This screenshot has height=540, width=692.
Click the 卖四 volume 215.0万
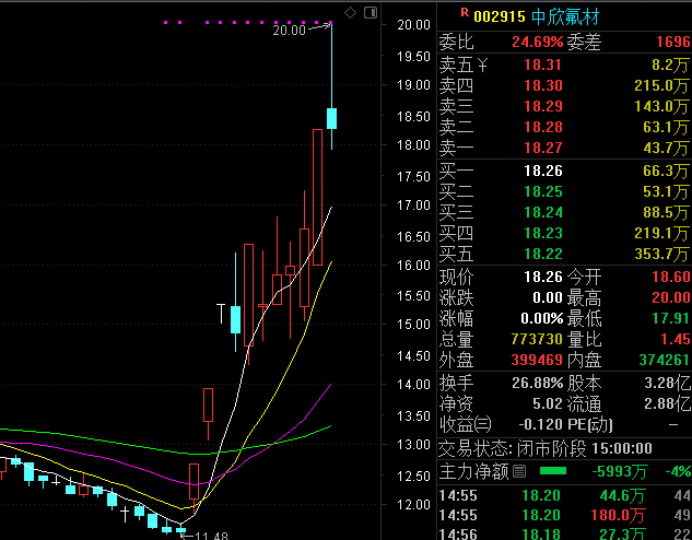coord(661,86)
